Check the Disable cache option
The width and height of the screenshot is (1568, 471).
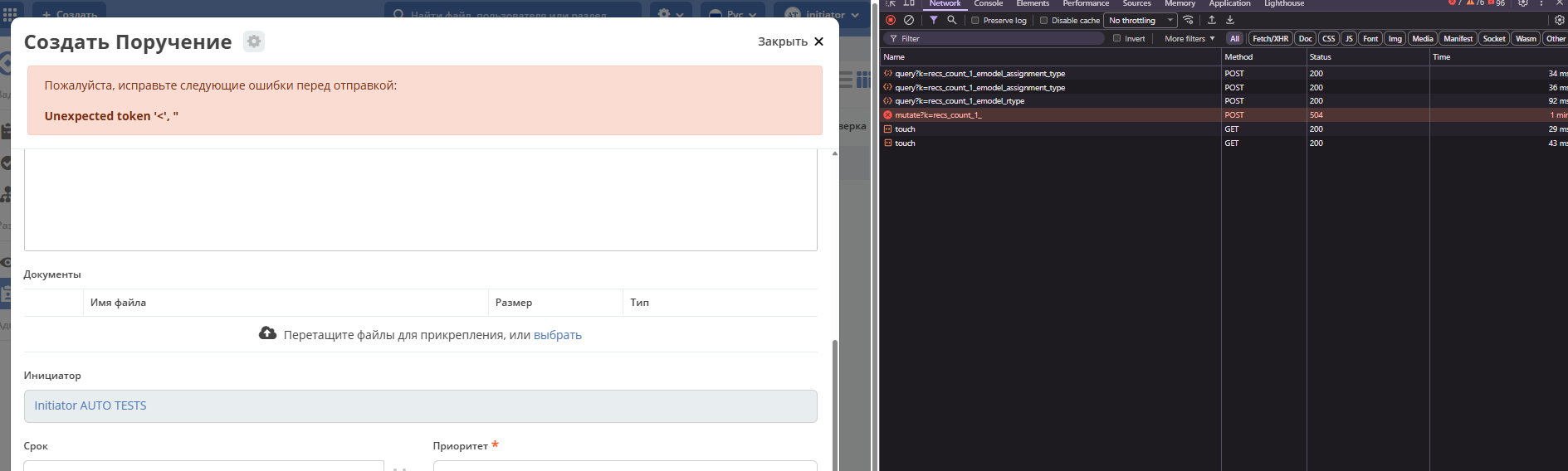point(1043,21)
